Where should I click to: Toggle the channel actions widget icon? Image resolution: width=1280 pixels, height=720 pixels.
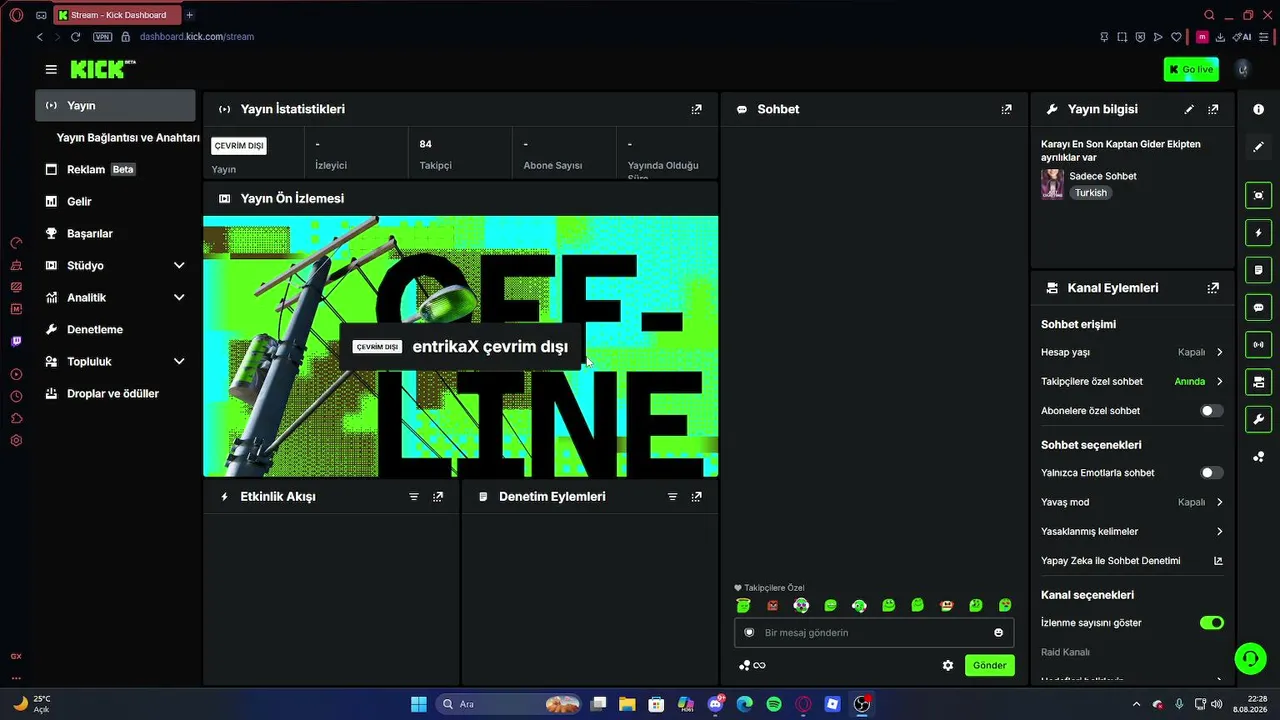pos(1258,382)
